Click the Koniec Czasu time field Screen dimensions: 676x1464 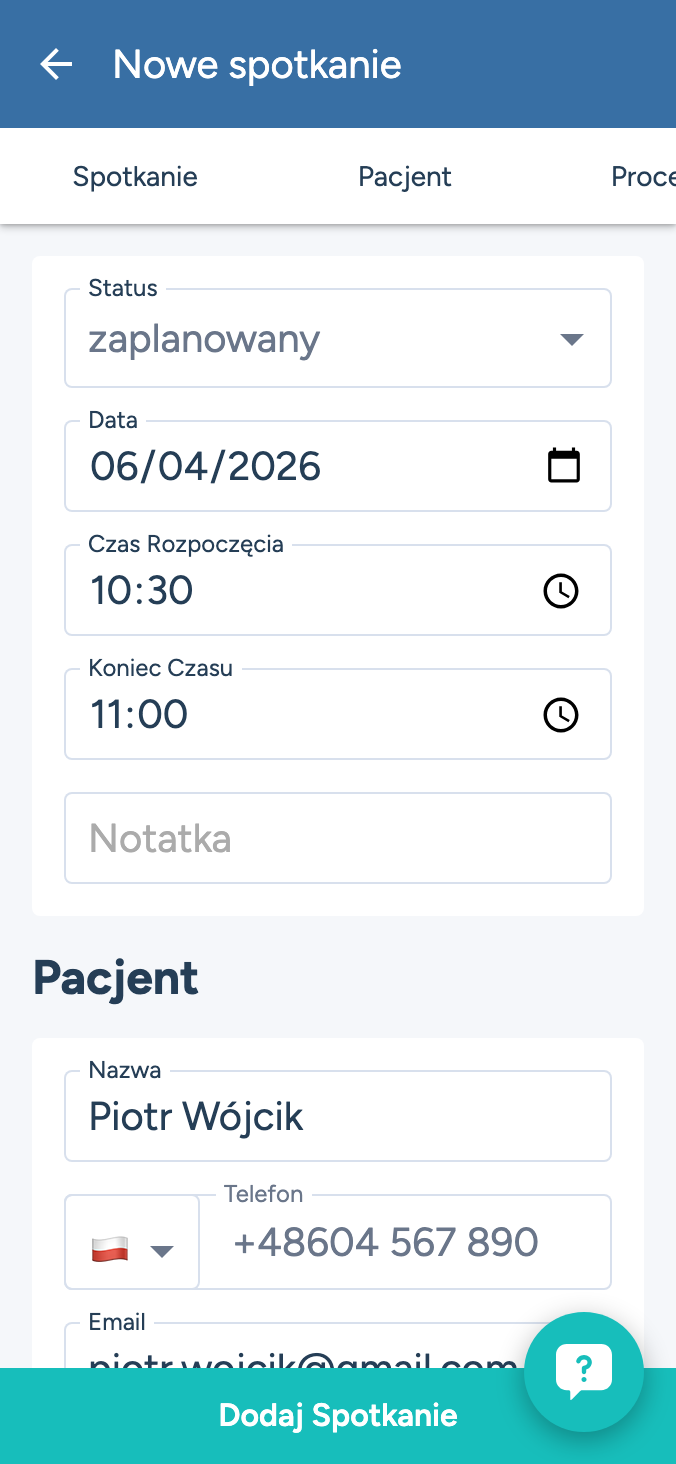300,715
